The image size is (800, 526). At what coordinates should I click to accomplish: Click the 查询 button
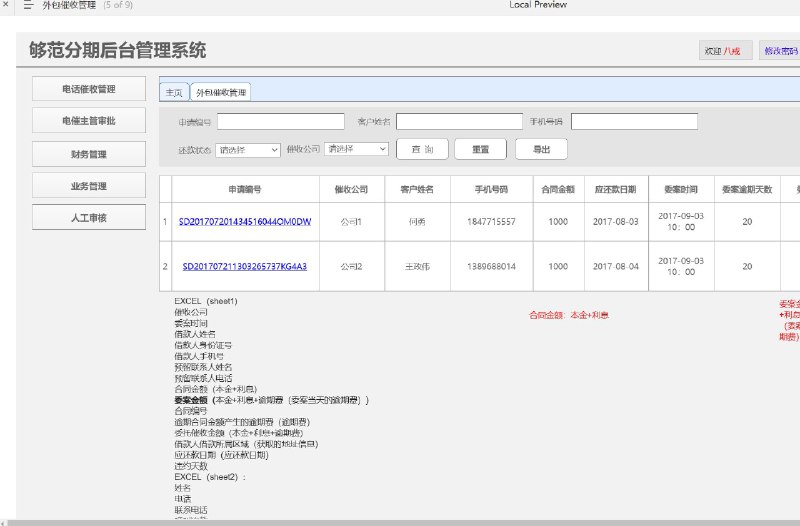(422, 149)
